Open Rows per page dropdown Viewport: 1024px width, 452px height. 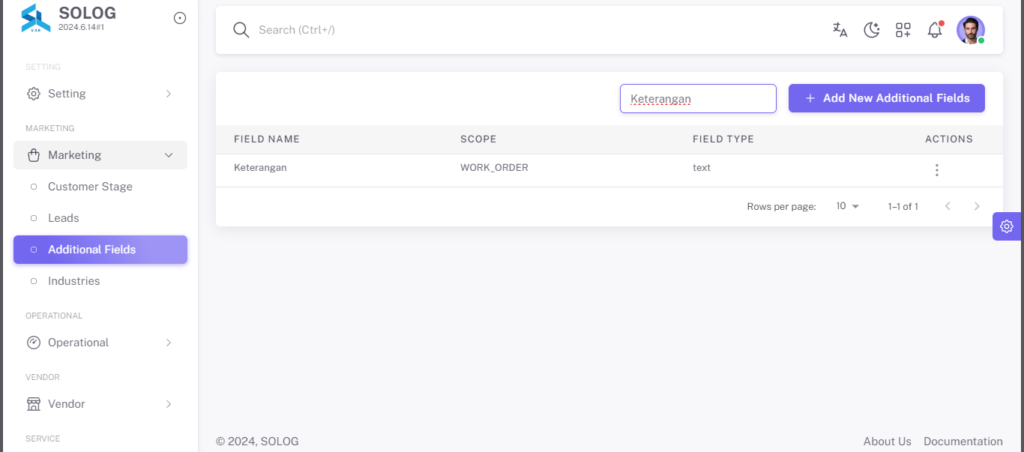[848, 206]
